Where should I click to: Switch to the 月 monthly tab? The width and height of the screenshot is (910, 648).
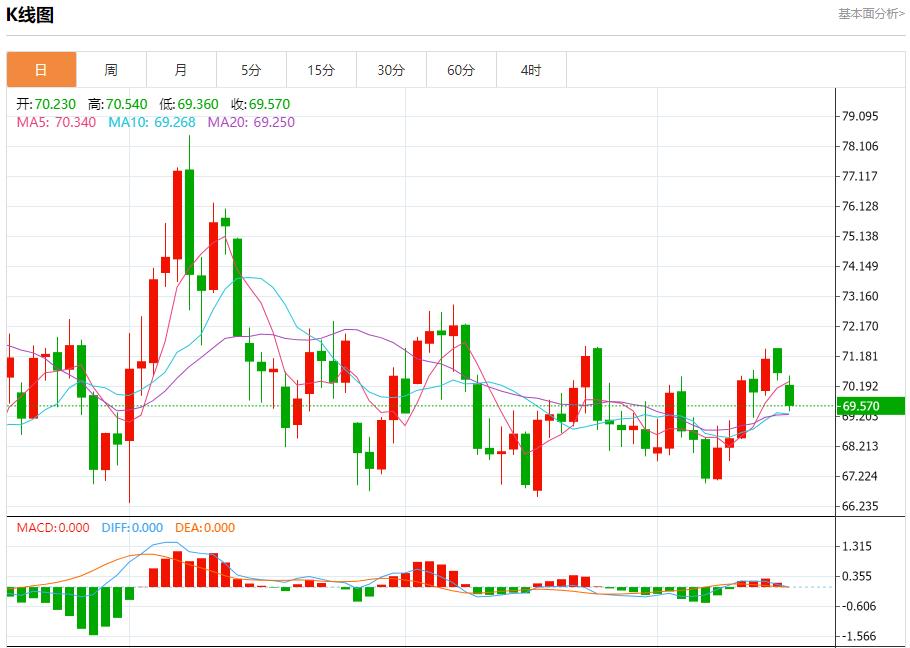(x=181, y=70)
